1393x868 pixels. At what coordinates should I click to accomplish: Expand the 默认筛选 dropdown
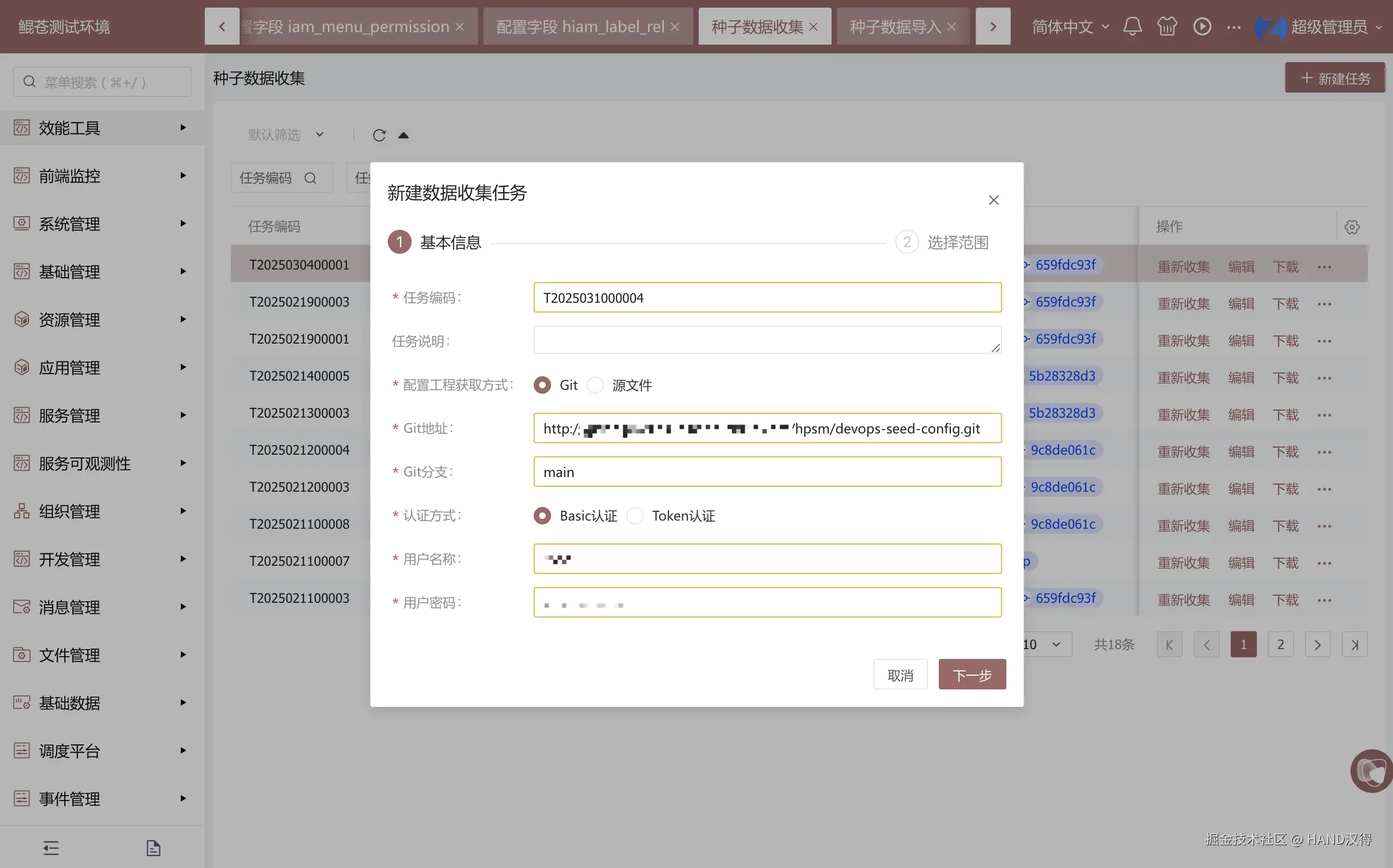[x=285, y=135]
